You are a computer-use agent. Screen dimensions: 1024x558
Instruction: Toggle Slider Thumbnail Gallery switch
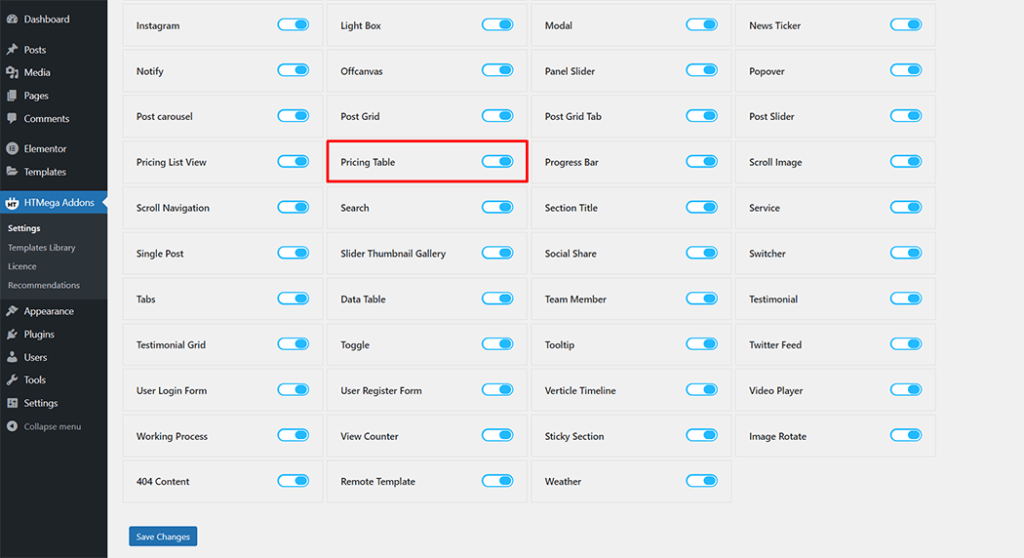tap(498, 253)
